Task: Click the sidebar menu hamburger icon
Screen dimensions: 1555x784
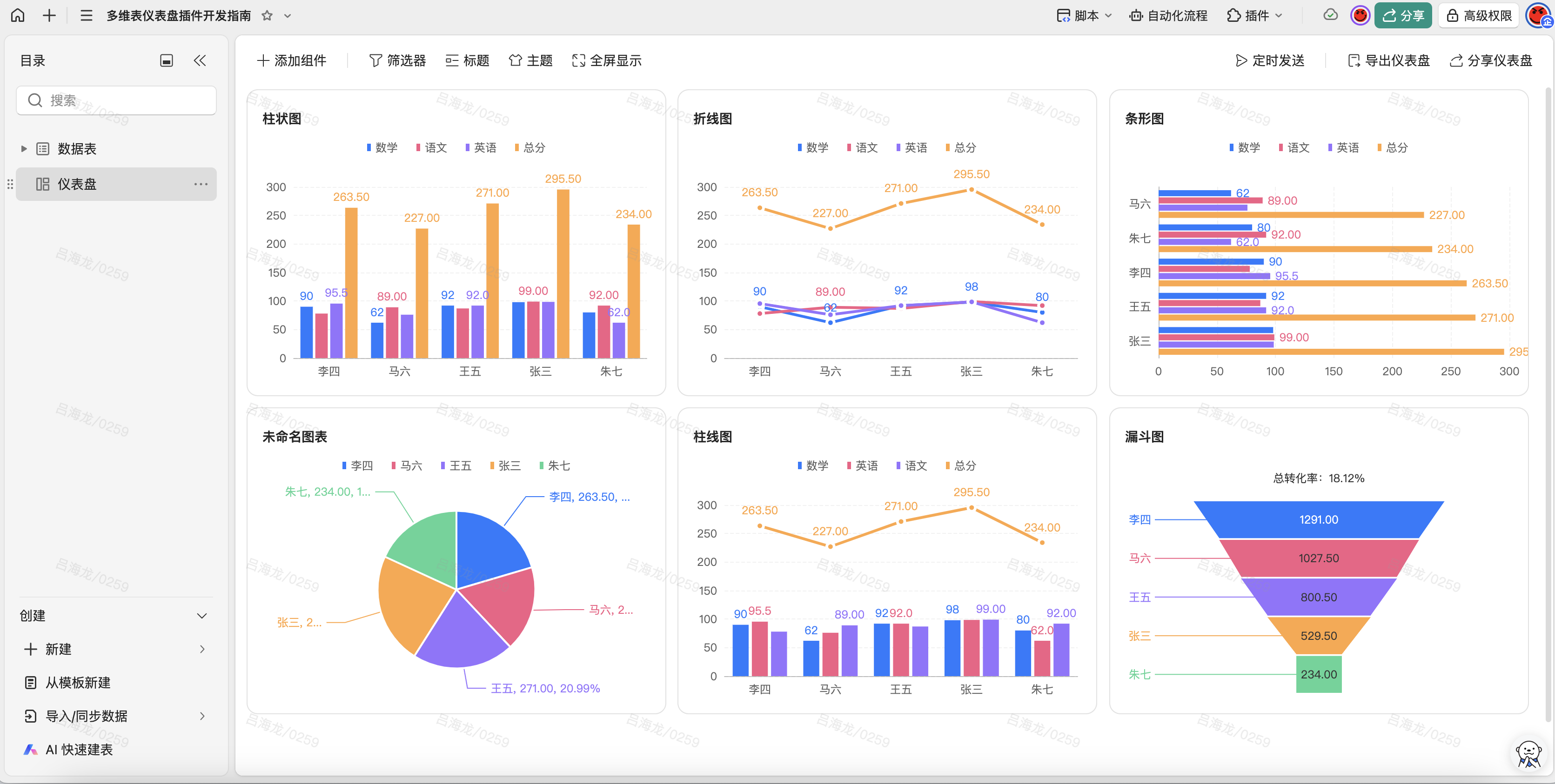Action: point(87,16)
